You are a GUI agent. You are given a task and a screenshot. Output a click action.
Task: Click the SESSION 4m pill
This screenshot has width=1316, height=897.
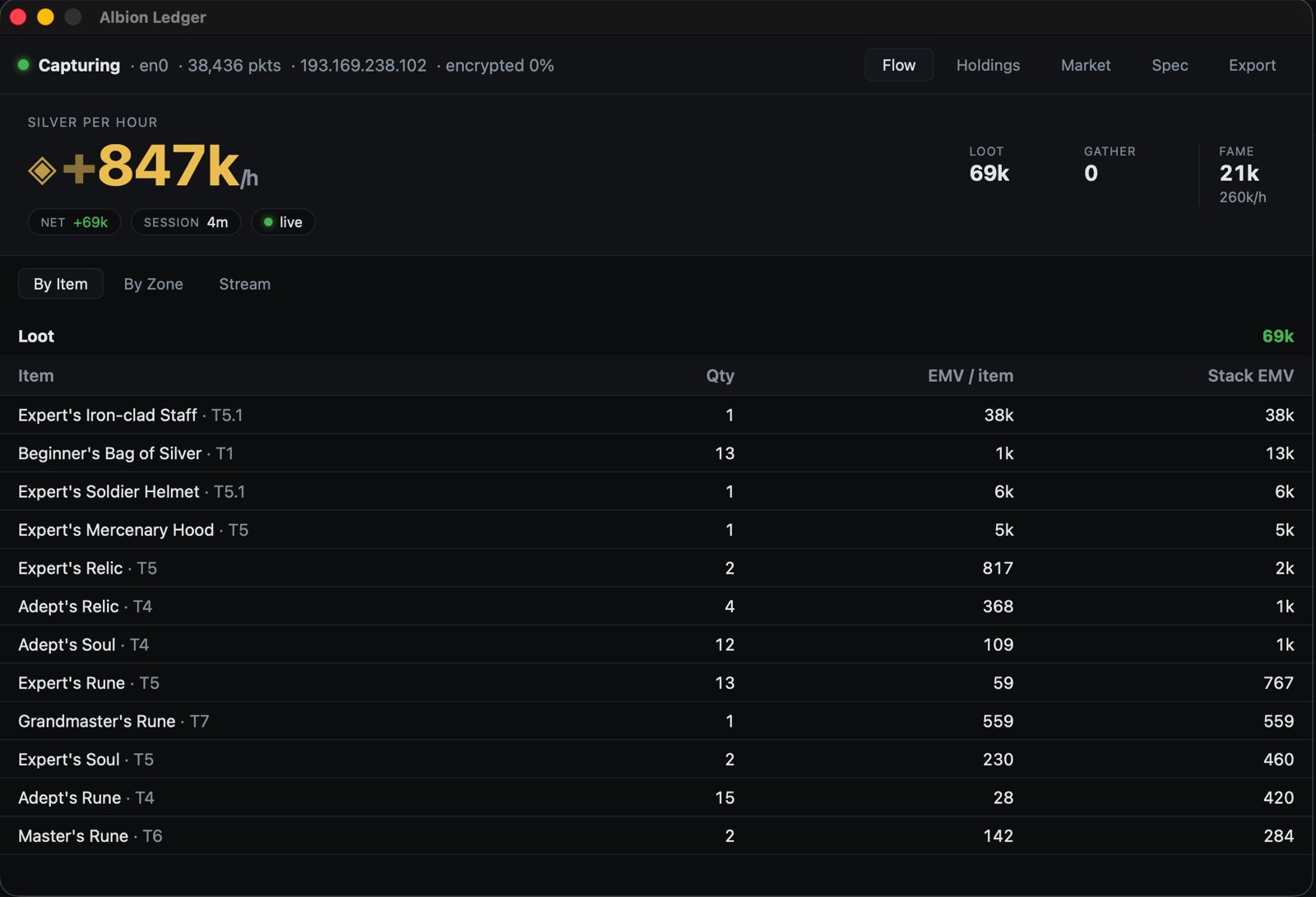[186, 222]
